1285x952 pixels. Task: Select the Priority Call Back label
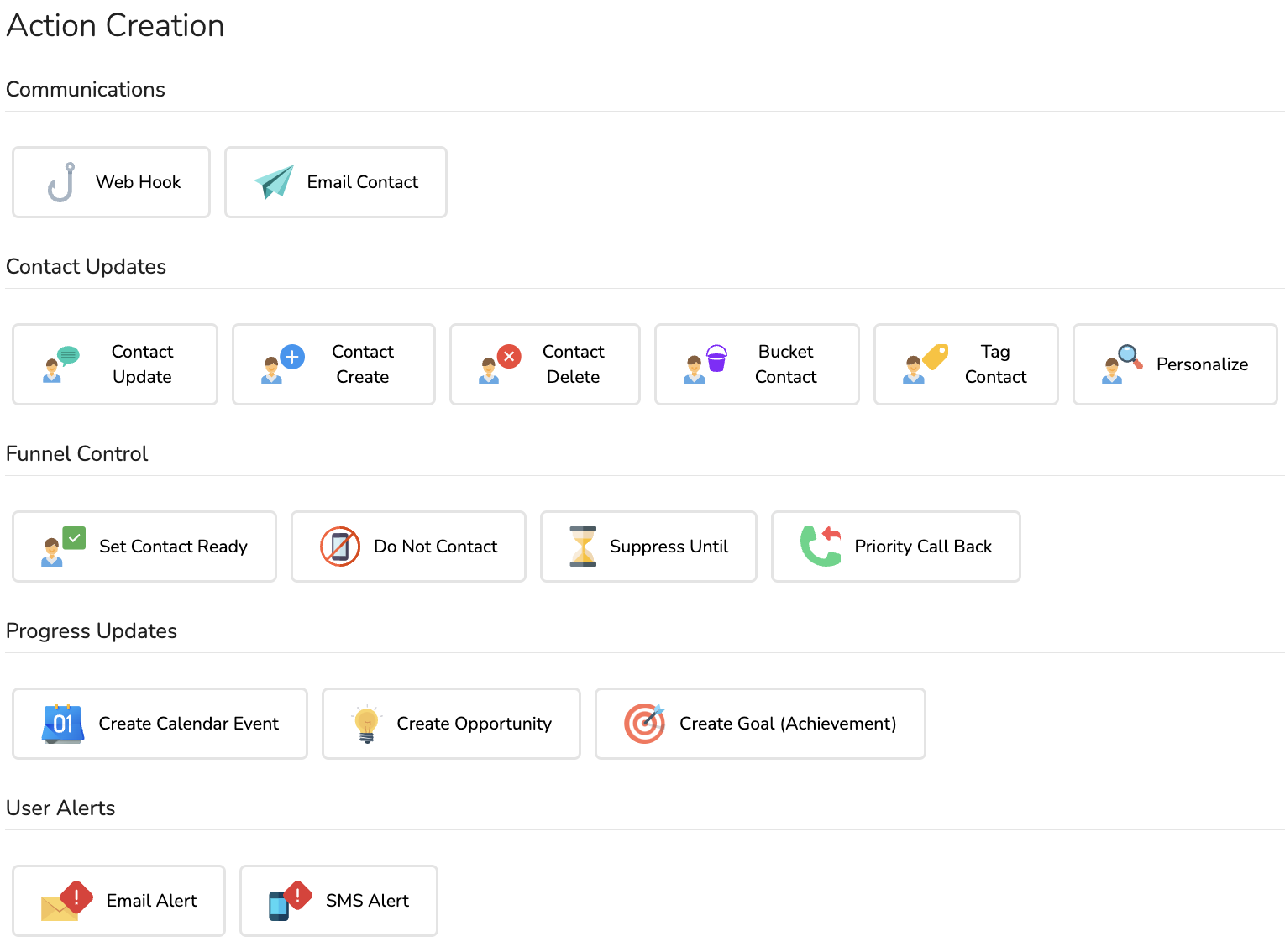point(923,547)
